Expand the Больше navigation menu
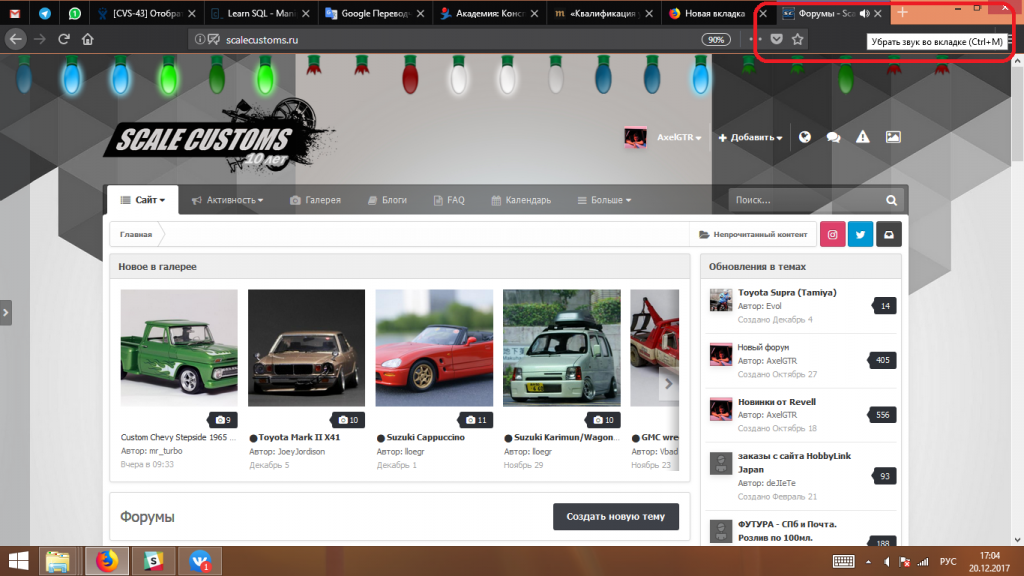 [x=604, y=200]
